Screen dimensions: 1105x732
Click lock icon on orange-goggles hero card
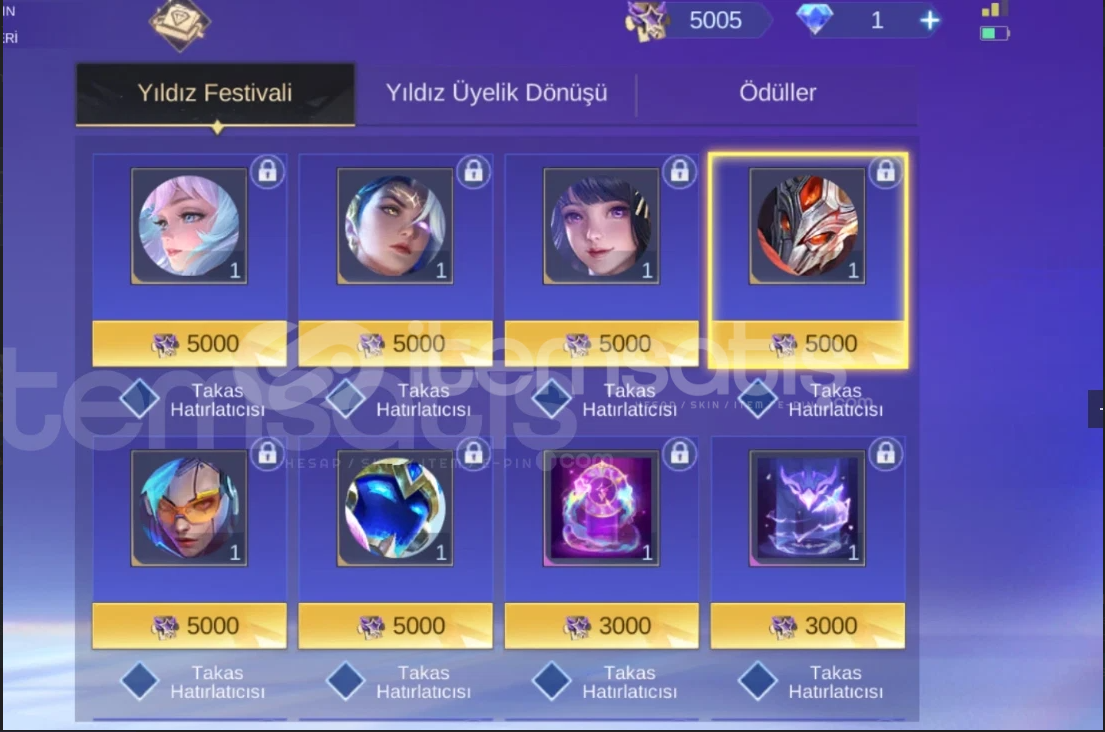point(267,454)
